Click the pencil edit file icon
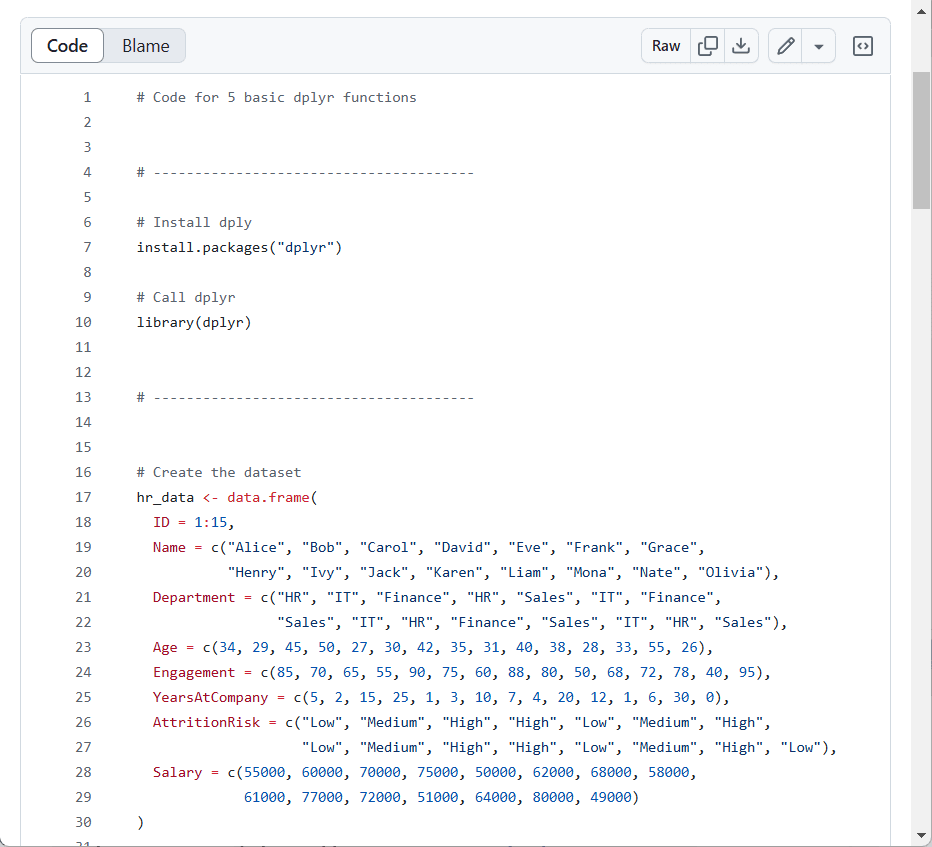 click(786, 46)
